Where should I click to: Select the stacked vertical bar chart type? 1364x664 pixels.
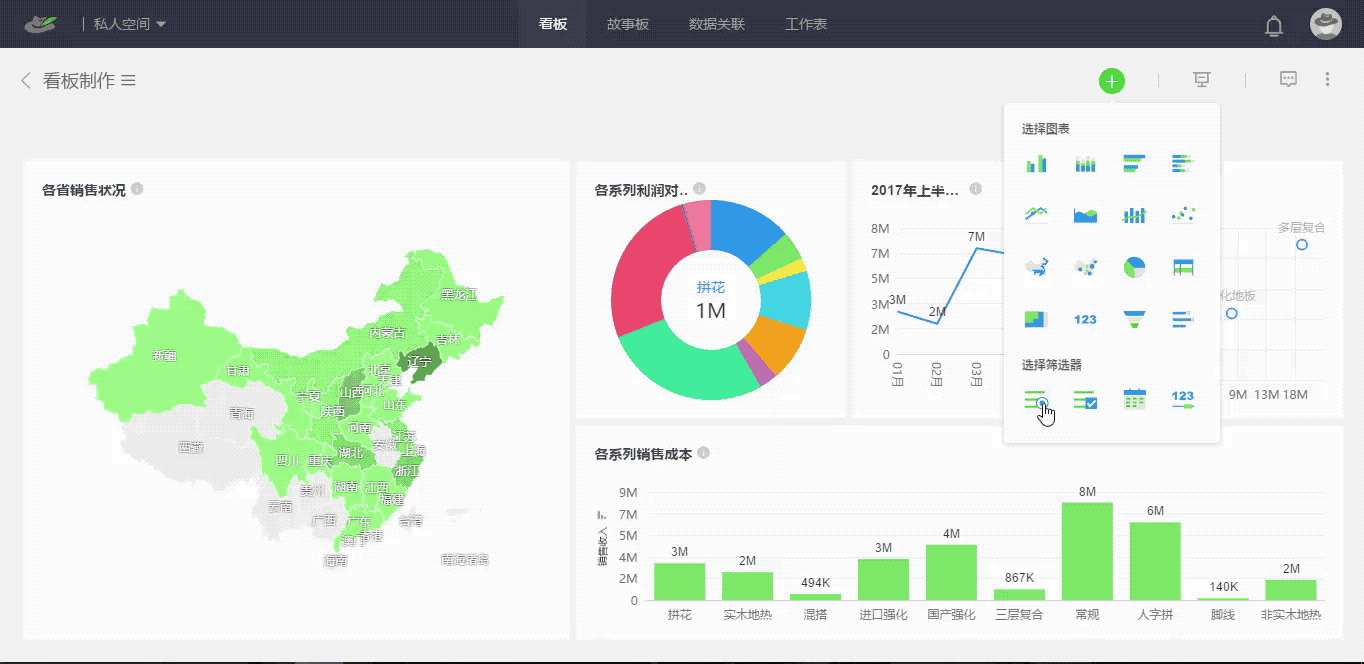point(1085,163)
